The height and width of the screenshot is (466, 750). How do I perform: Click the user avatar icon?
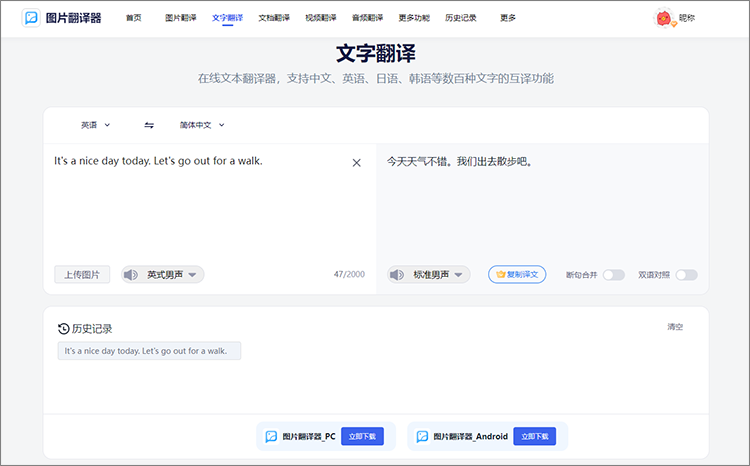pos(663,18)
